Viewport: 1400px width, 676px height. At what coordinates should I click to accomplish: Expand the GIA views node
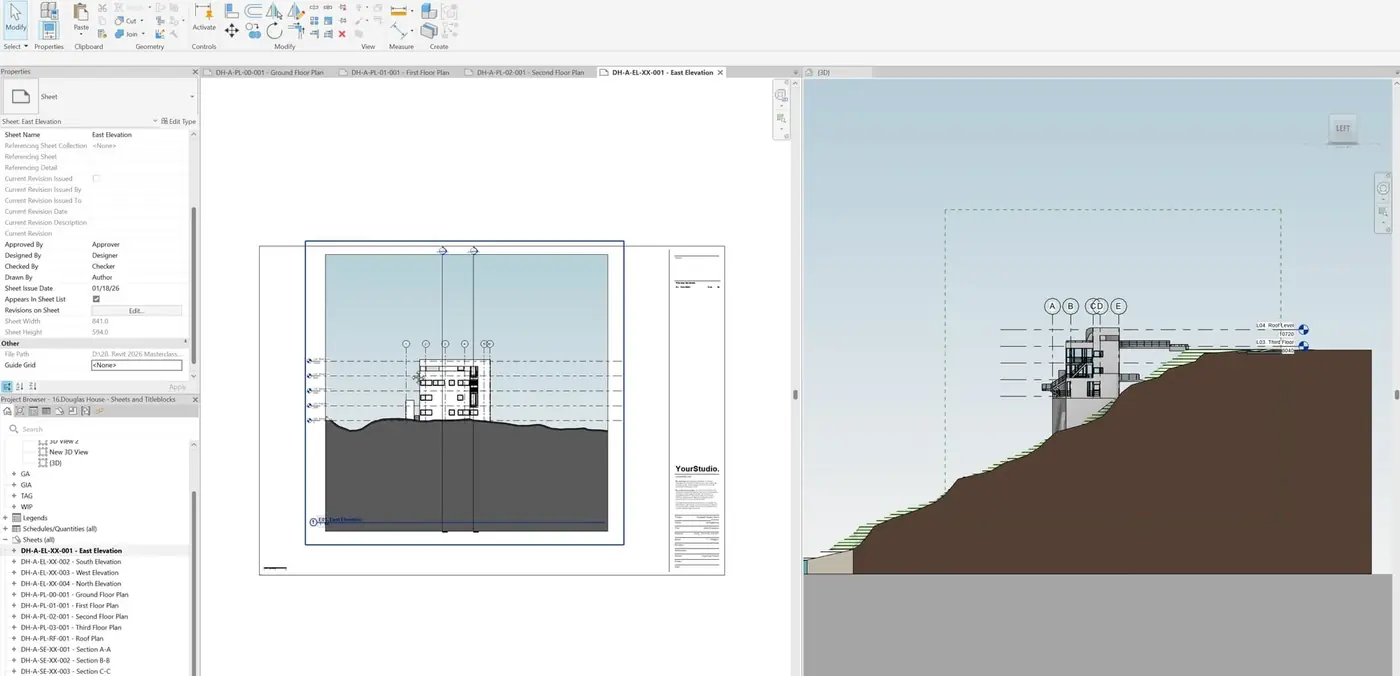pos(14,485)
